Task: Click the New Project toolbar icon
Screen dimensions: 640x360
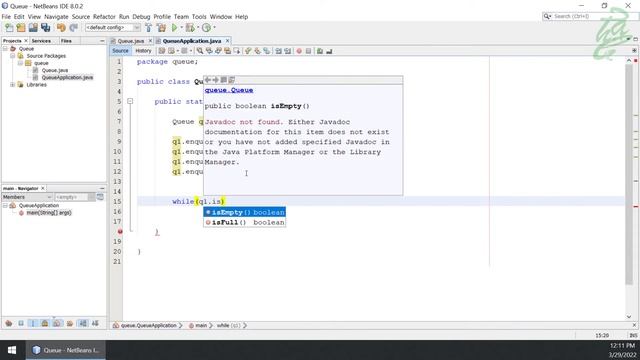Action: click(21, 28)
